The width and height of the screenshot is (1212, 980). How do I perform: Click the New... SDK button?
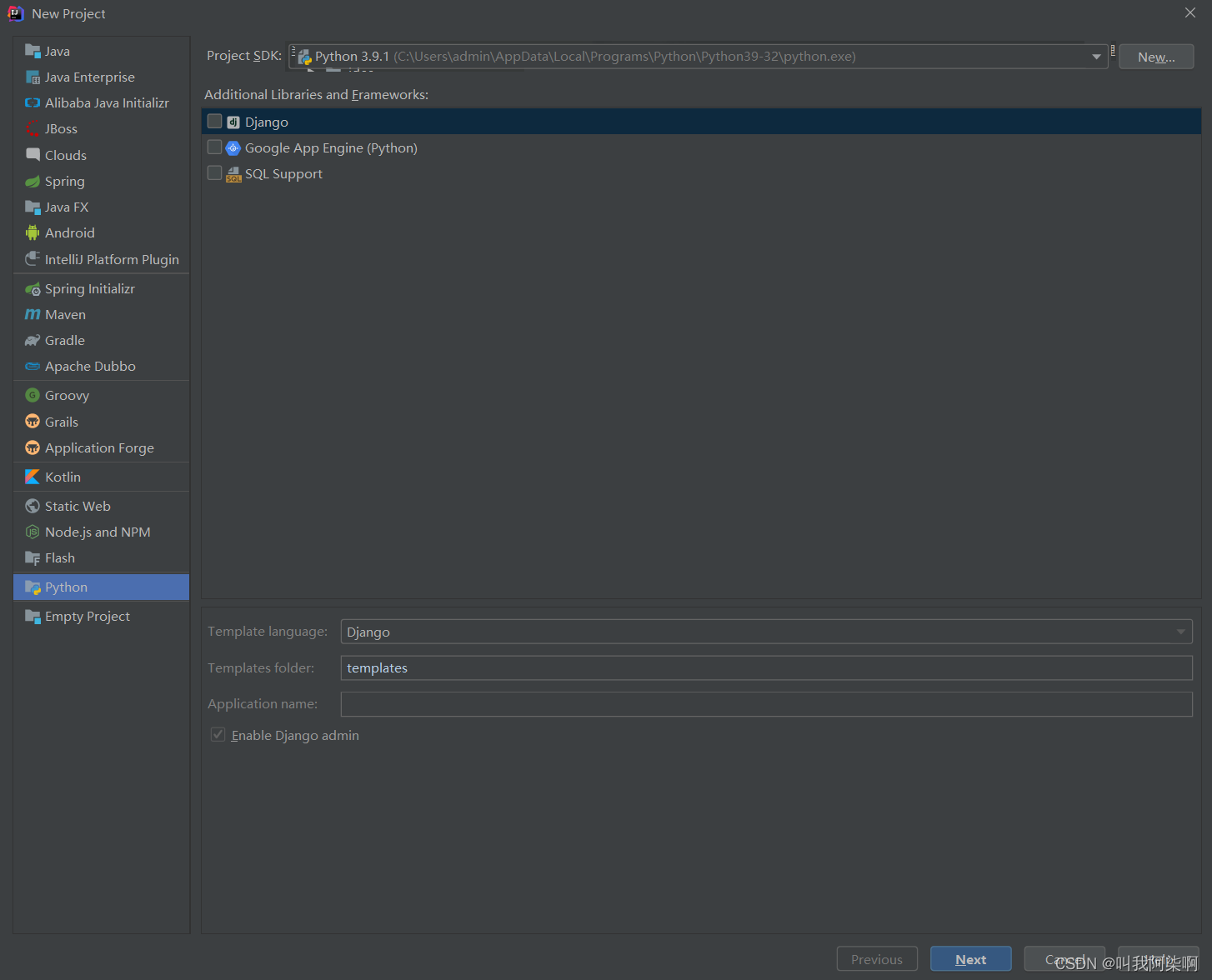click(1156, 57)
